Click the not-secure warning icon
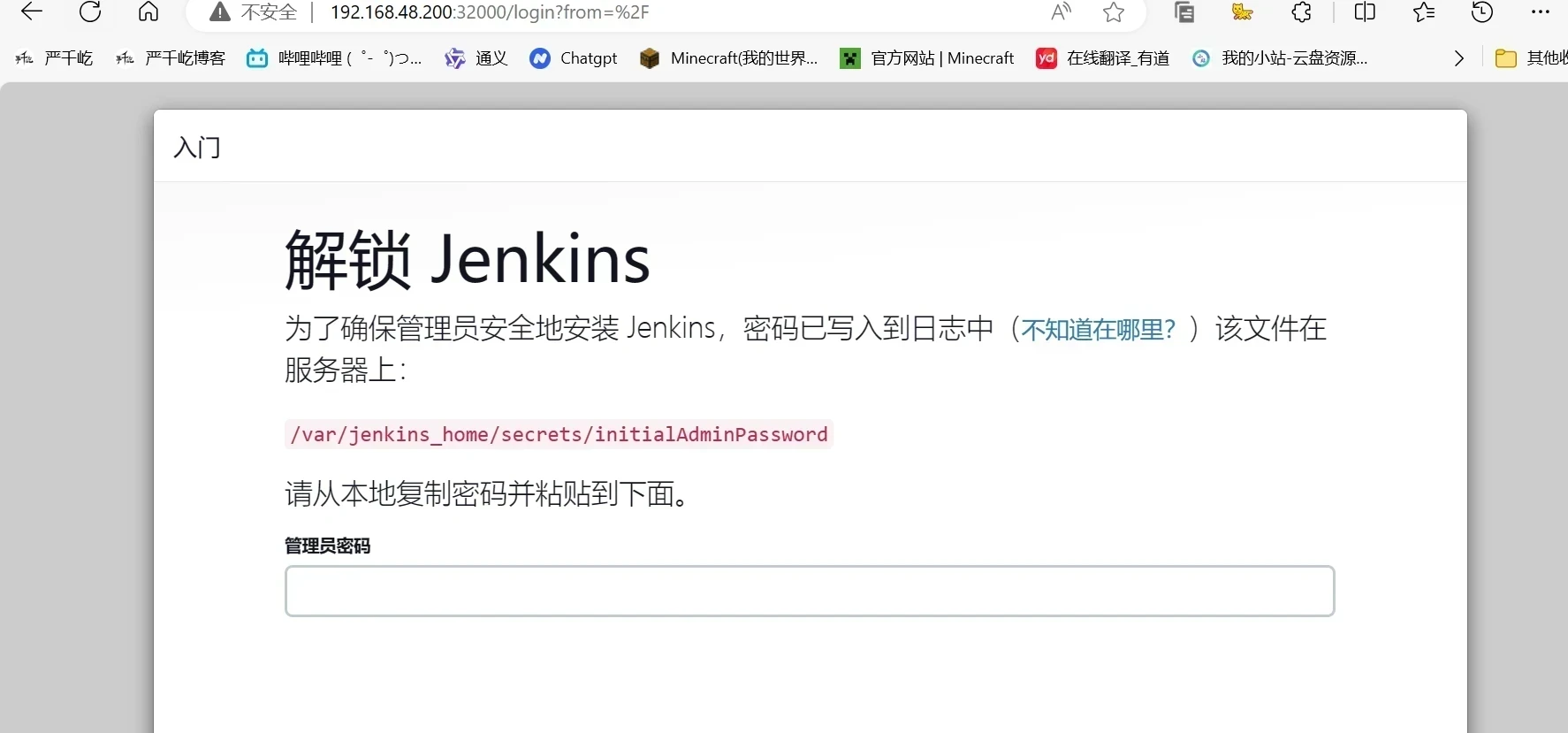This screenshot has width=1568, height=733. 219,12
